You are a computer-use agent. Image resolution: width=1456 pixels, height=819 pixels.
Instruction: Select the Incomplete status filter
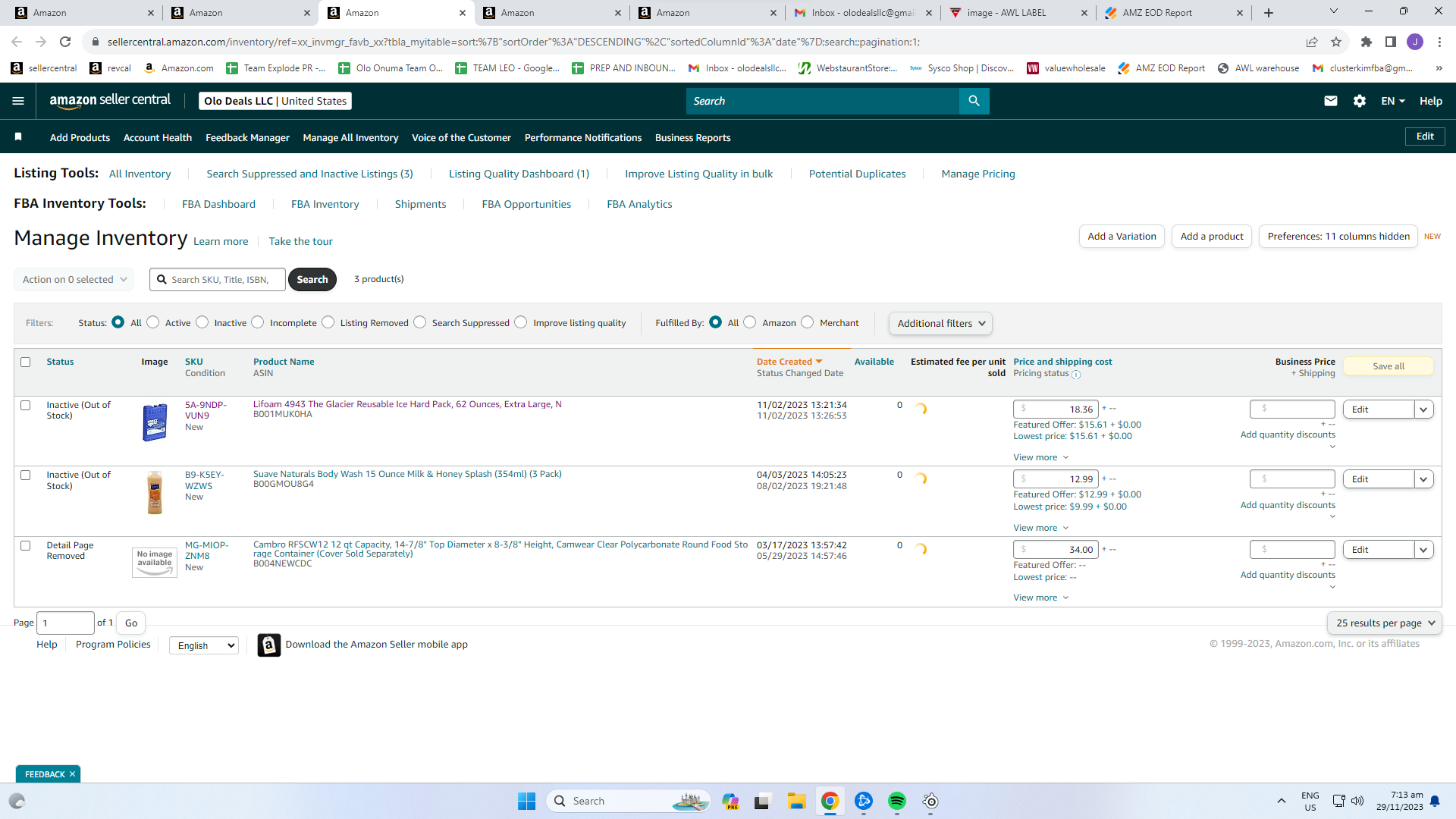tap(258, 322)
